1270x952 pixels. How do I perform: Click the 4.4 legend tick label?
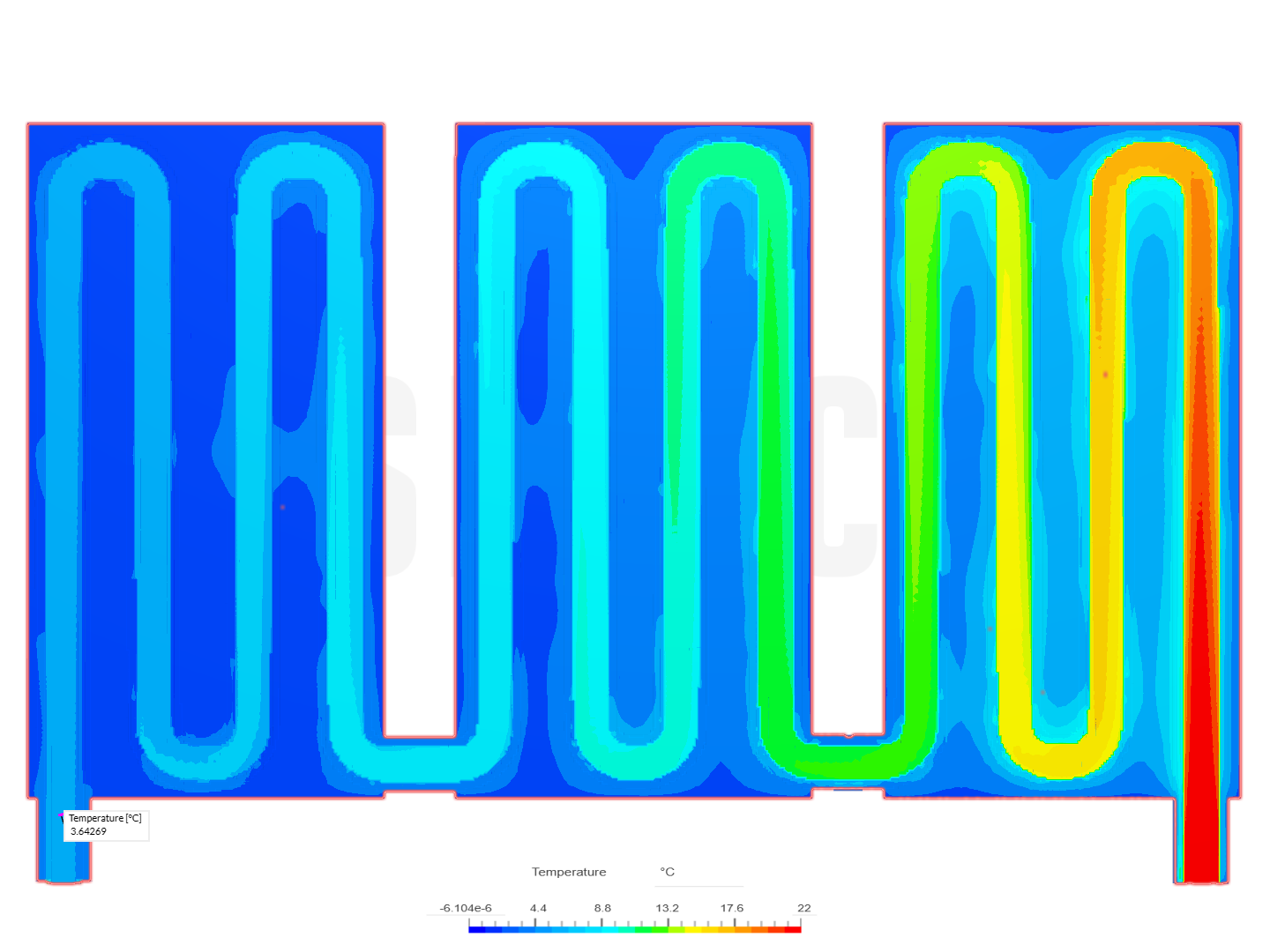pyautogui.click(x=538, y=908)
